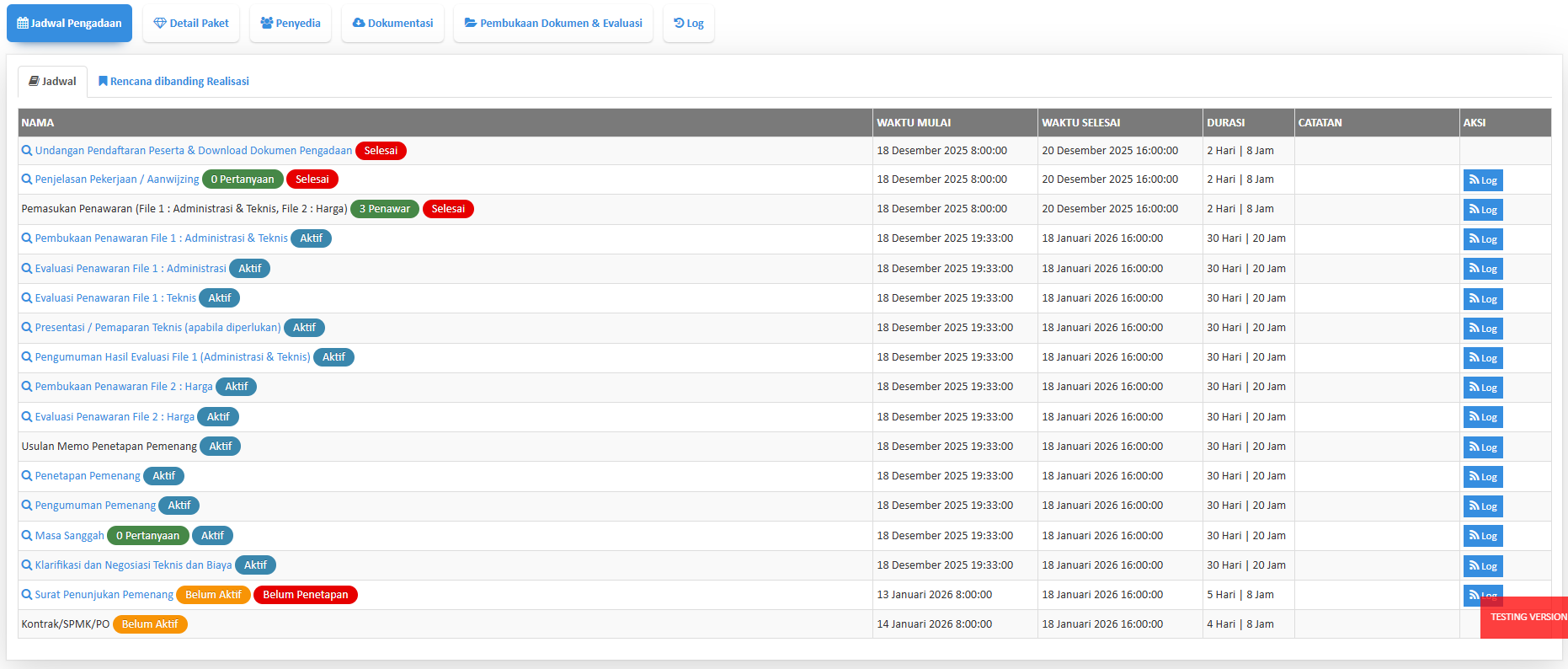This screenshot has width=1568, height=669.
Task: Open the Dokumentasi tab
Action: (392, 24)
